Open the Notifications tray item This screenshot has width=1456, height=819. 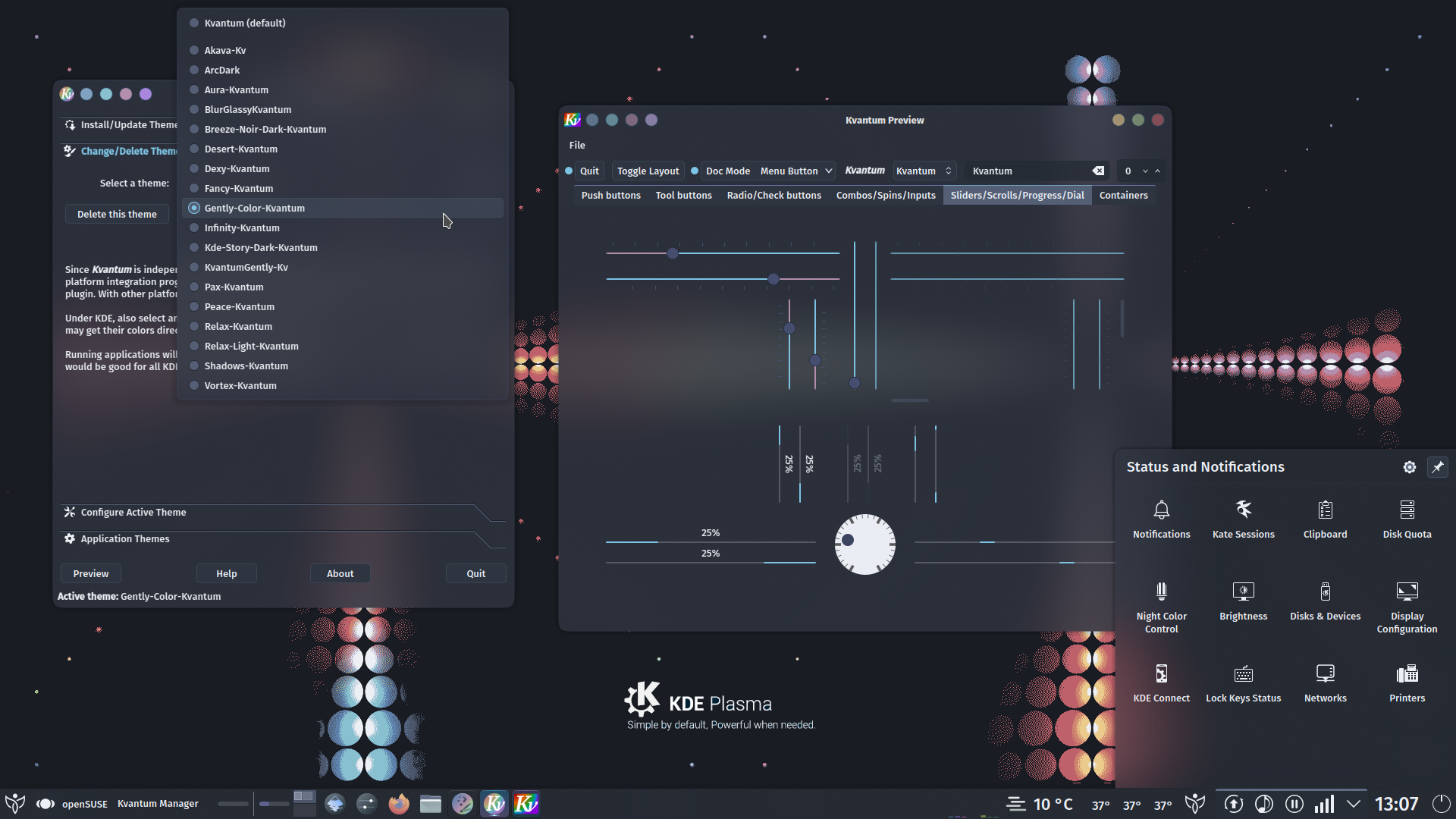tap(1161, 519)
